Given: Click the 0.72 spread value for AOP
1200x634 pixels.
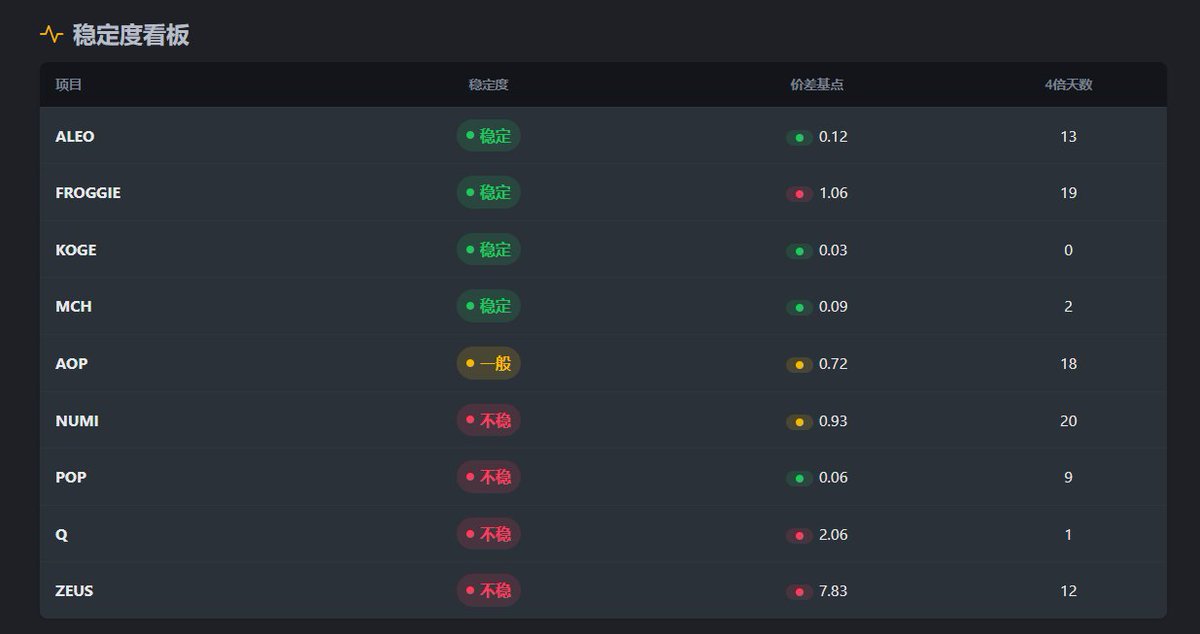Looking at the screenshot, I should (833, 364).
